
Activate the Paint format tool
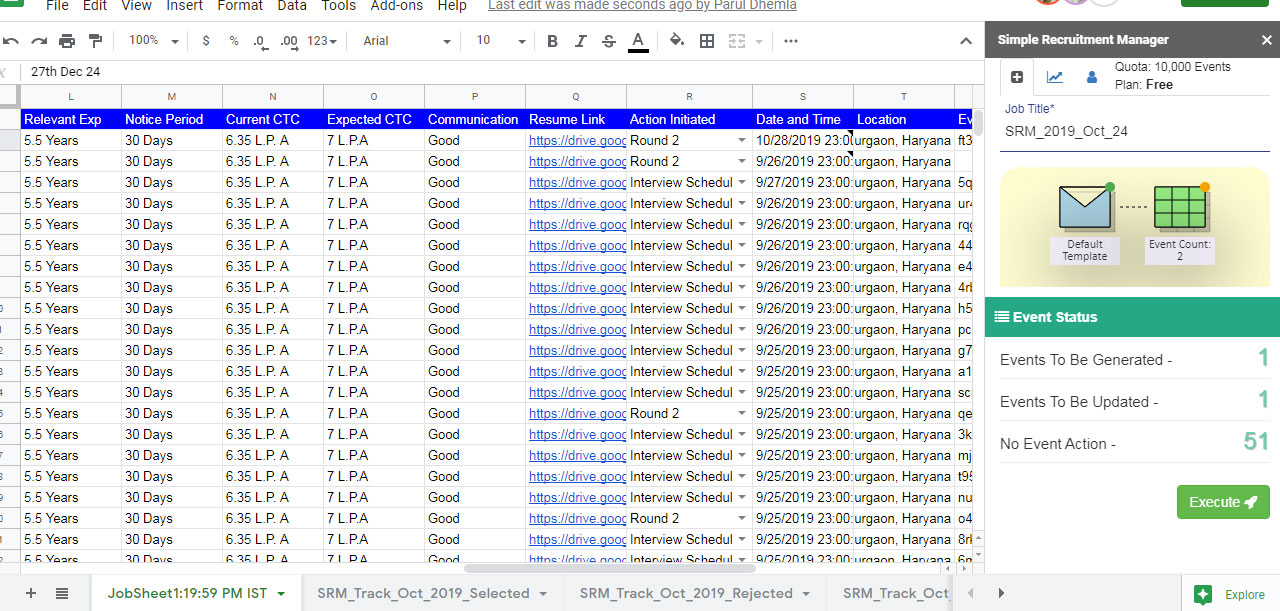click(95, 41)
